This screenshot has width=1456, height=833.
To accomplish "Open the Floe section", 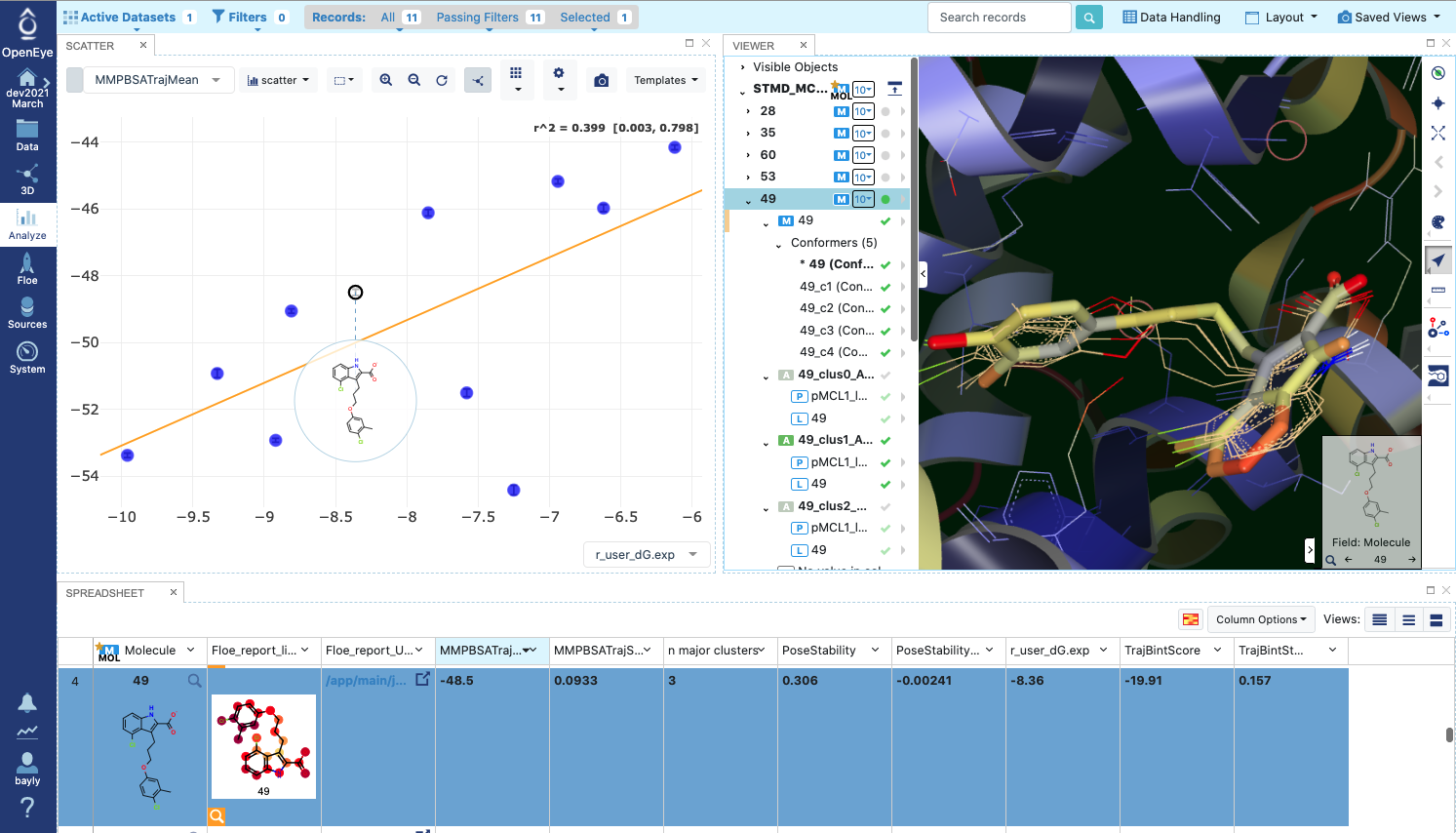I will [x=27, y=268].
